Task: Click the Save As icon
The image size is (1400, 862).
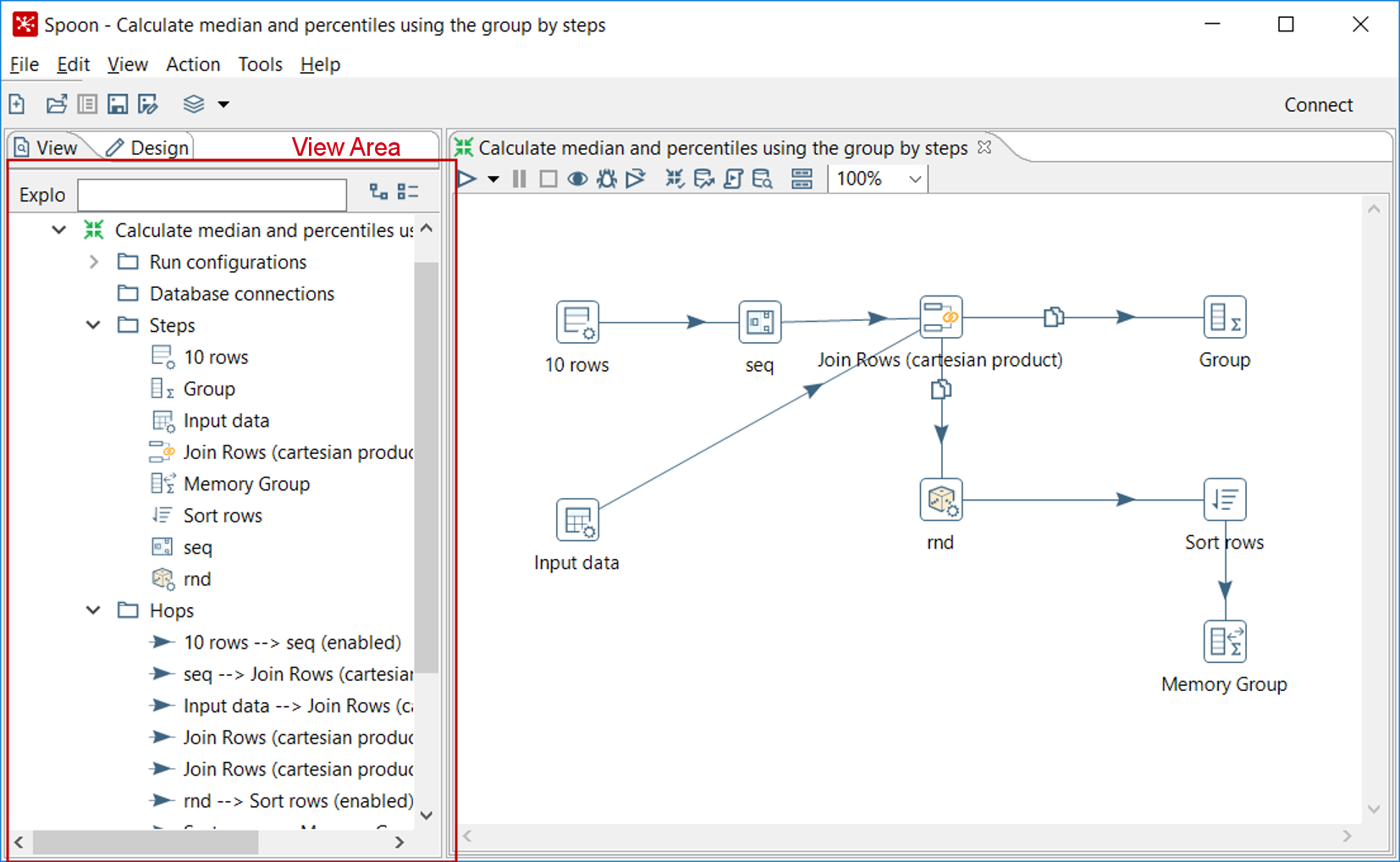Action: [148, 104]
